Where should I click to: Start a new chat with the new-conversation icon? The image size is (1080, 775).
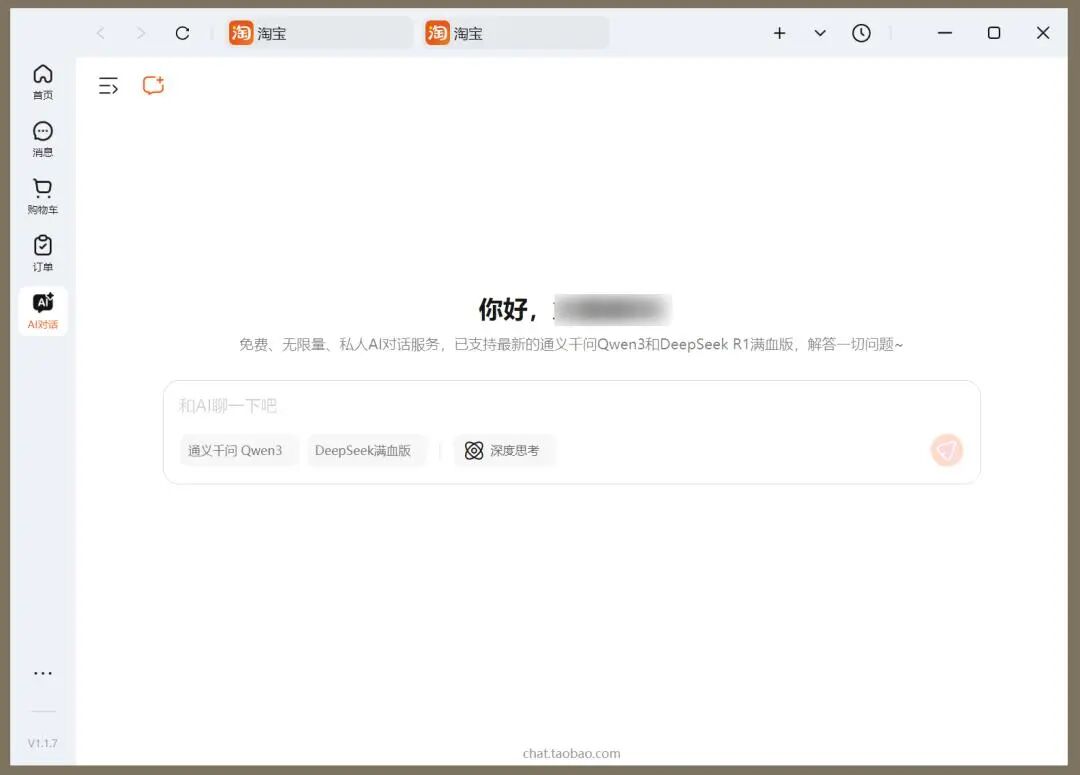pos(152,85)
